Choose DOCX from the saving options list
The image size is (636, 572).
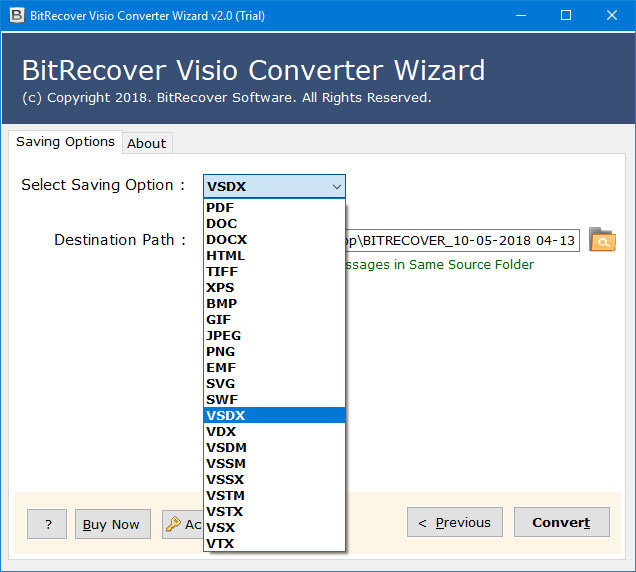tap(274, 239)
